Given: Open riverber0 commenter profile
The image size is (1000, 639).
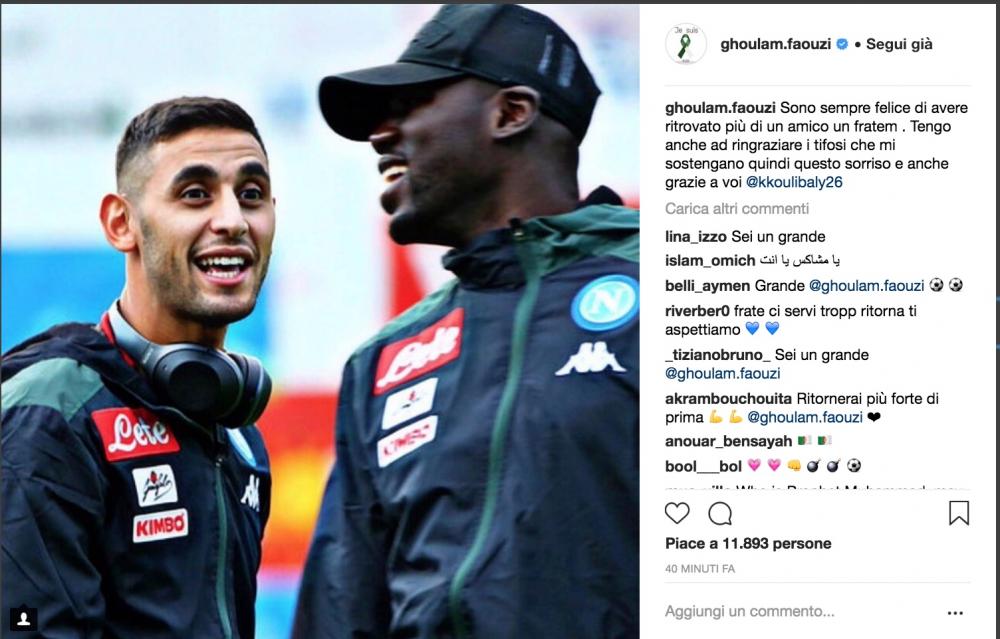Looking at the screenshot, I should coord(697,311).
